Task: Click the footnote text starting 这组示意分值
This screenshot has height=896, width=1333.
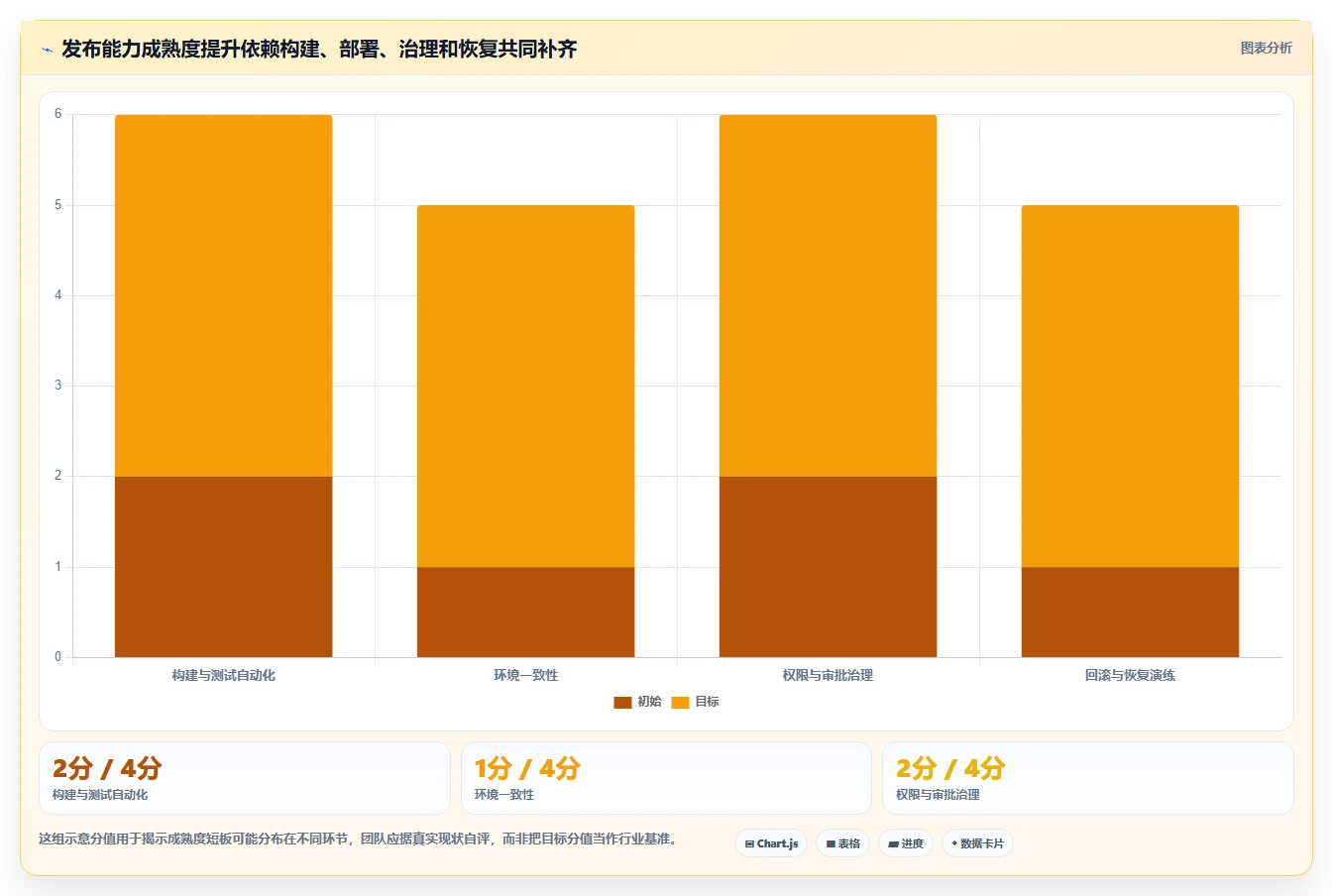Action: [360, 839]
